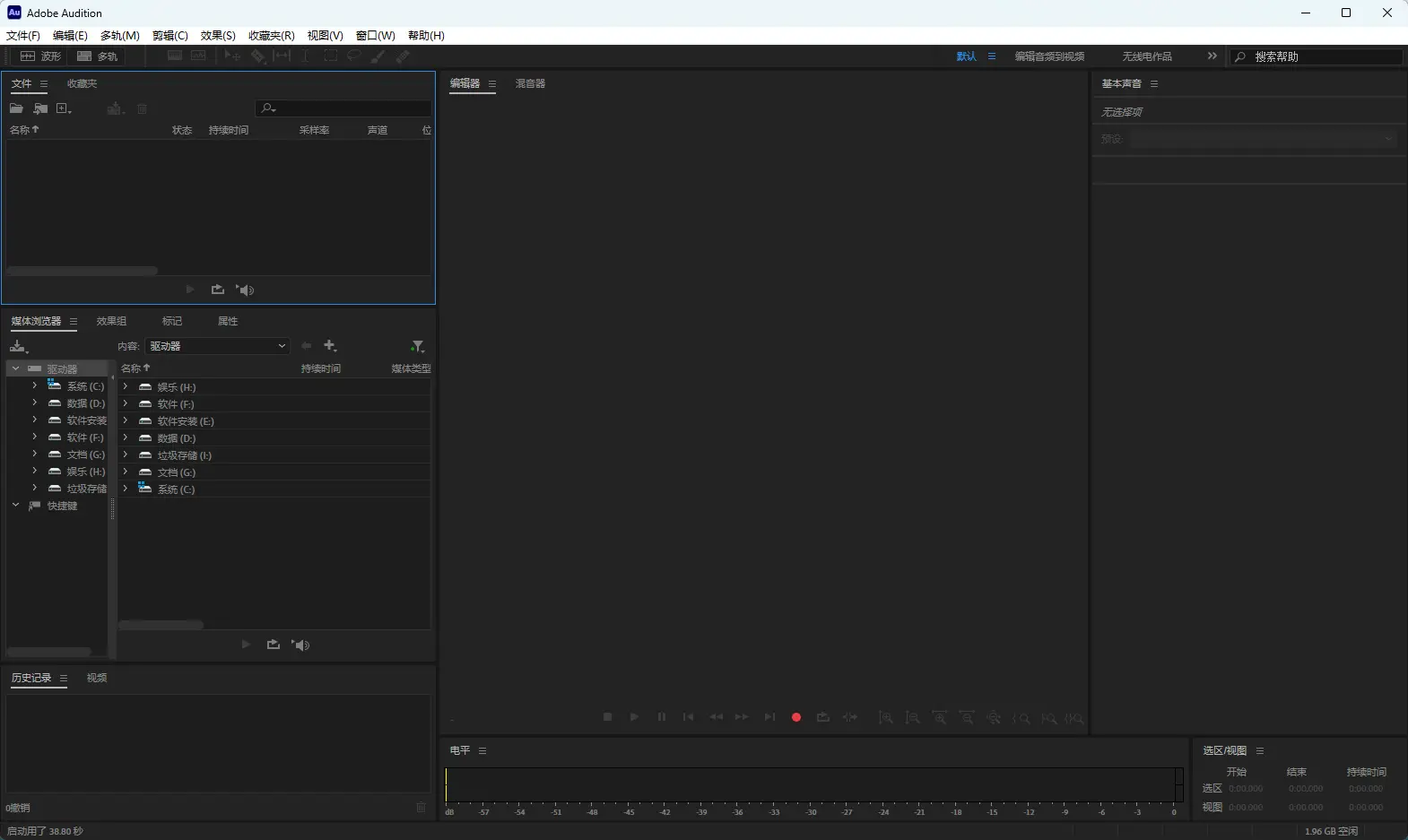Click Move Playhead to Previous button
The height and width of the screenshot is (840, 1408).
(688, 717)
